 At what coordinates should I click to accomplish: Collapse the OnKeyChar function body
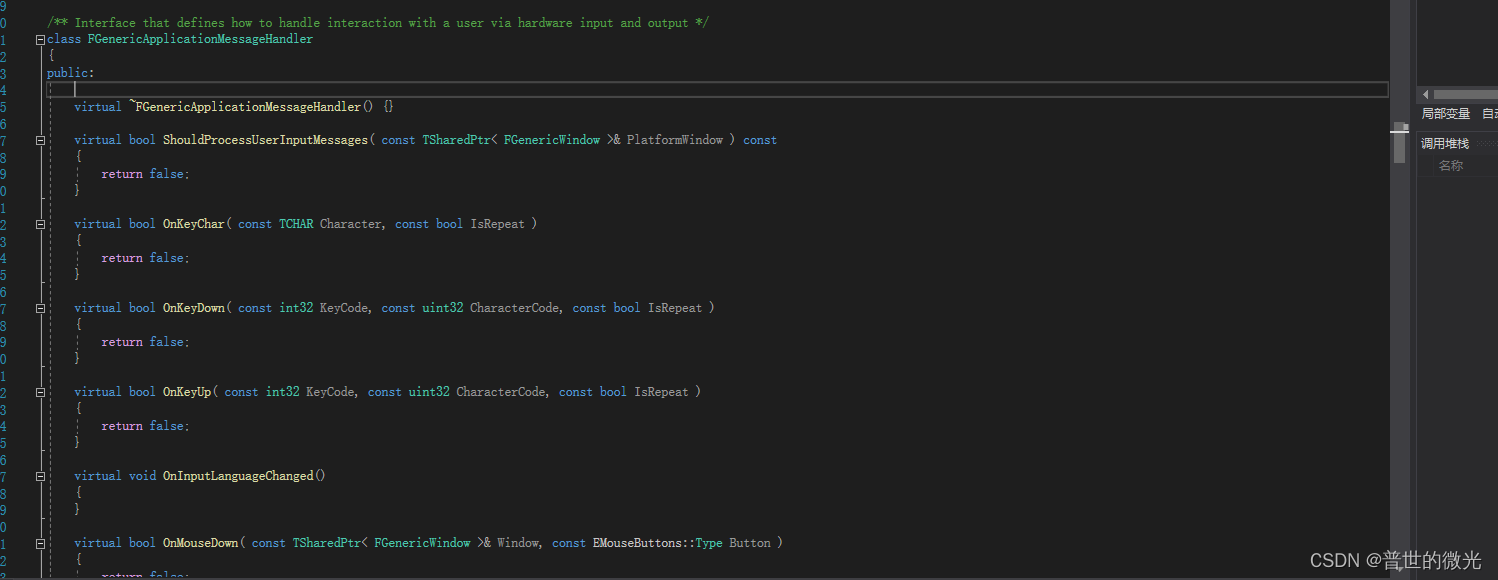[x=40, y=223]
